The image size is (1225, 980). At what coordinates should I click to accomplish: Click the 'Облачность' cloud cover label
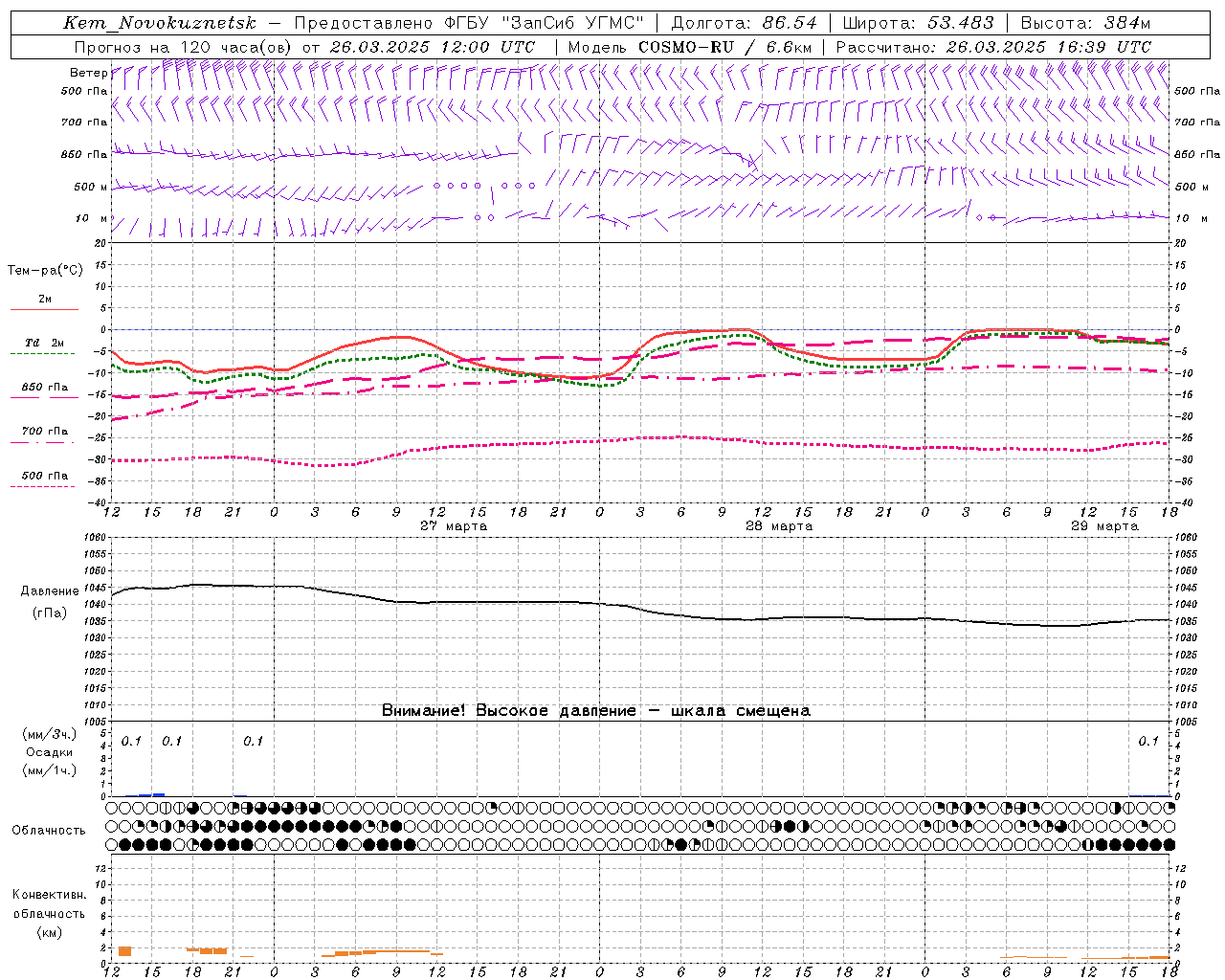click(49, 831)
